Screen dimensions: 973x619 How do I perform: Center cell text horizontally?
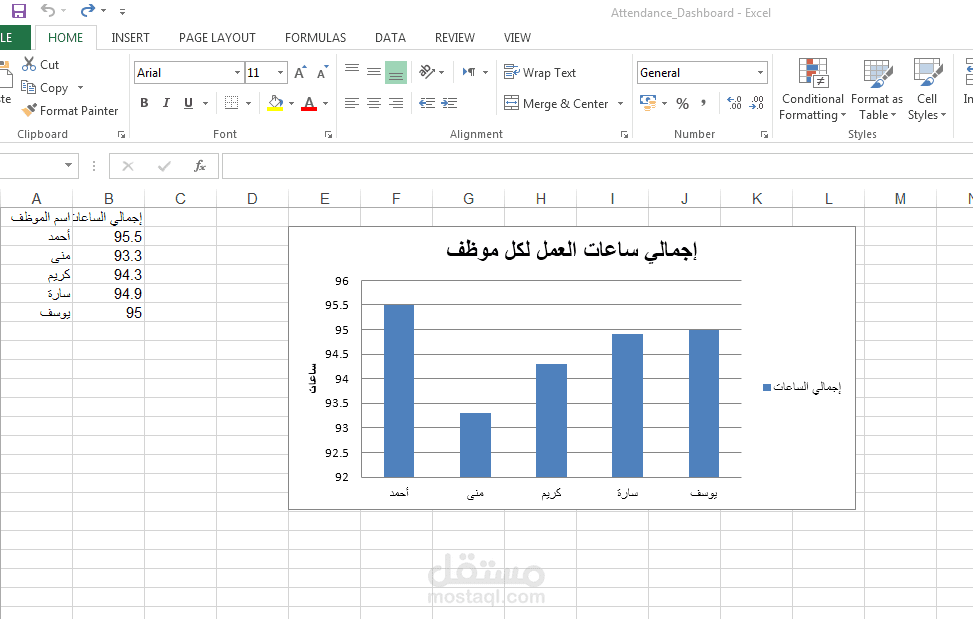coord(374,103)
